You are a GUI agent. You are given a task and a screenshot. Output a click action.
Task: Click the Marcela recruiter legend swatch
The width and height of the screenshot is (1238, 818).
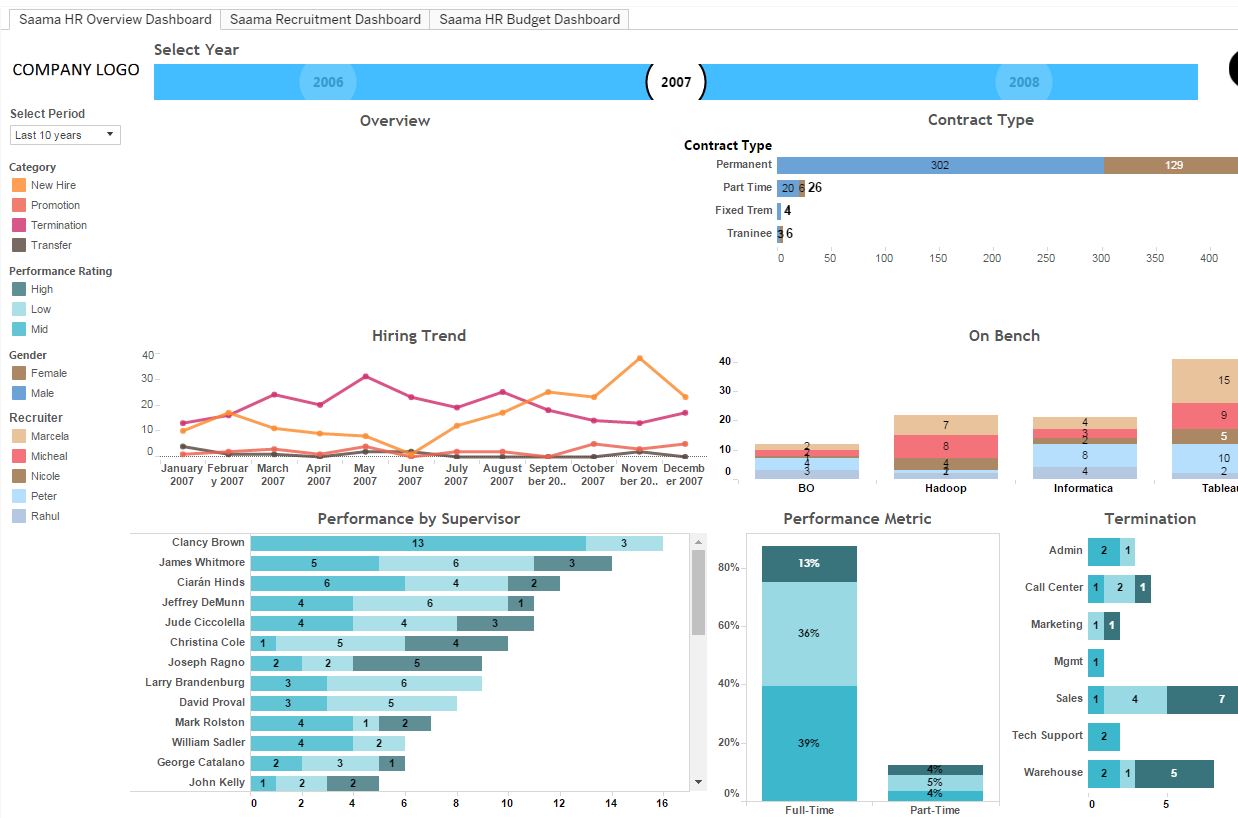19,436
